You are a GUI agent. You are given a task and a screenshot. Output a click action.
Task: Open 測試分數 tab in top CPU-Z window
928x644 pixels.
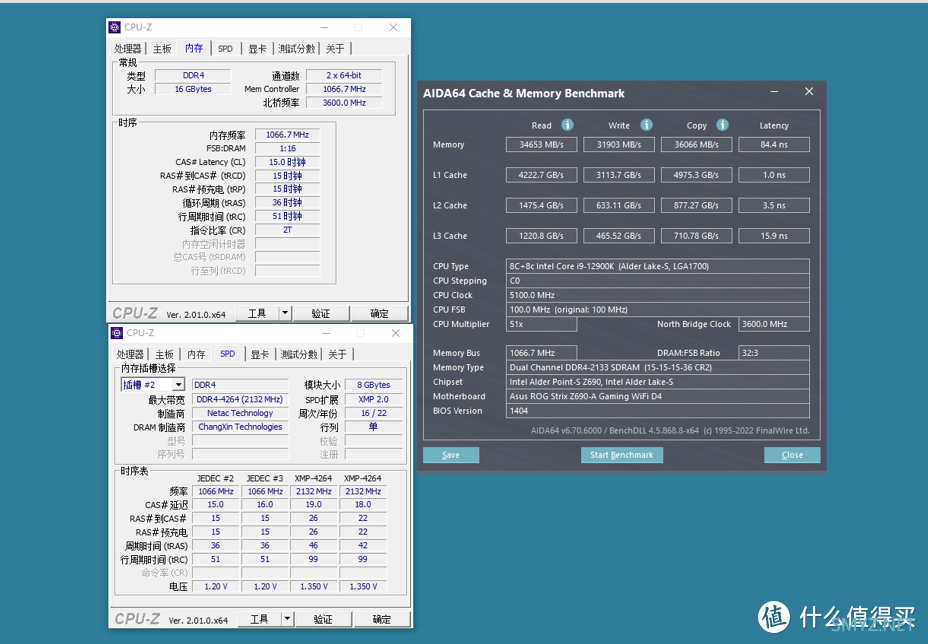[297, 49]
